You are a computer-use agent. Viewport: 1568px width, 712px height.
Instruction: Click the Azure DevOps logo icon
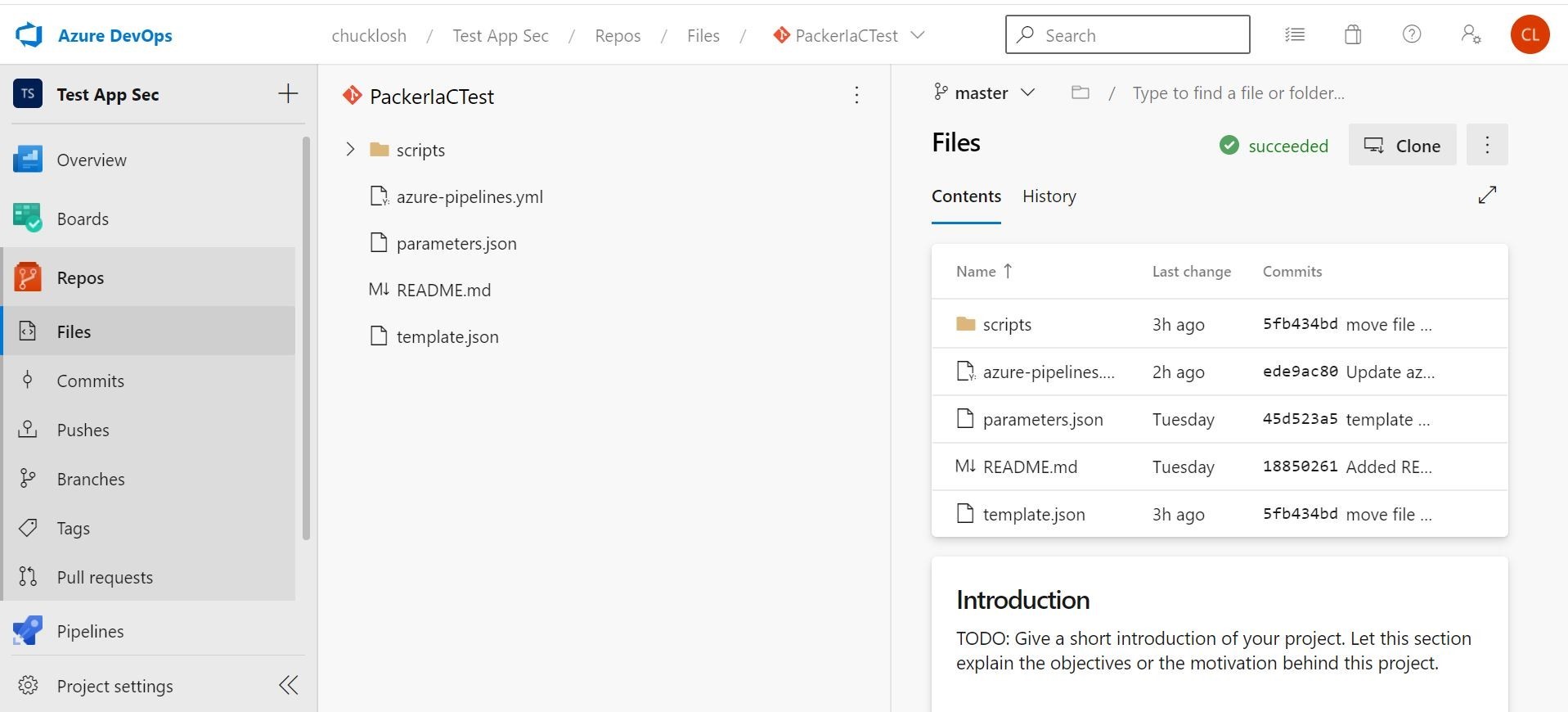pos(29,35)
